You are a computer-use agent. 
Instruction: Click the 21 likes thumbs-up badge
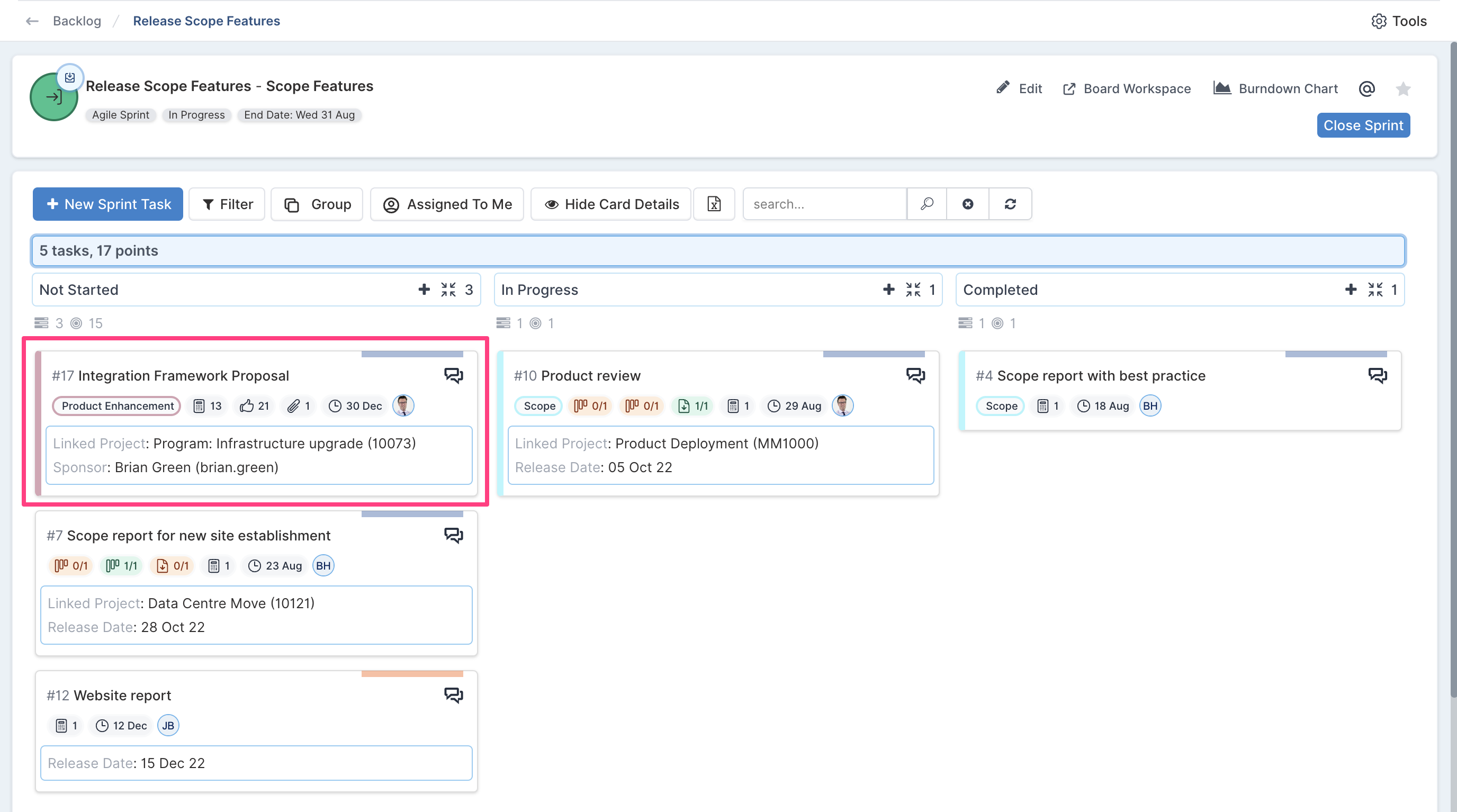254,406
